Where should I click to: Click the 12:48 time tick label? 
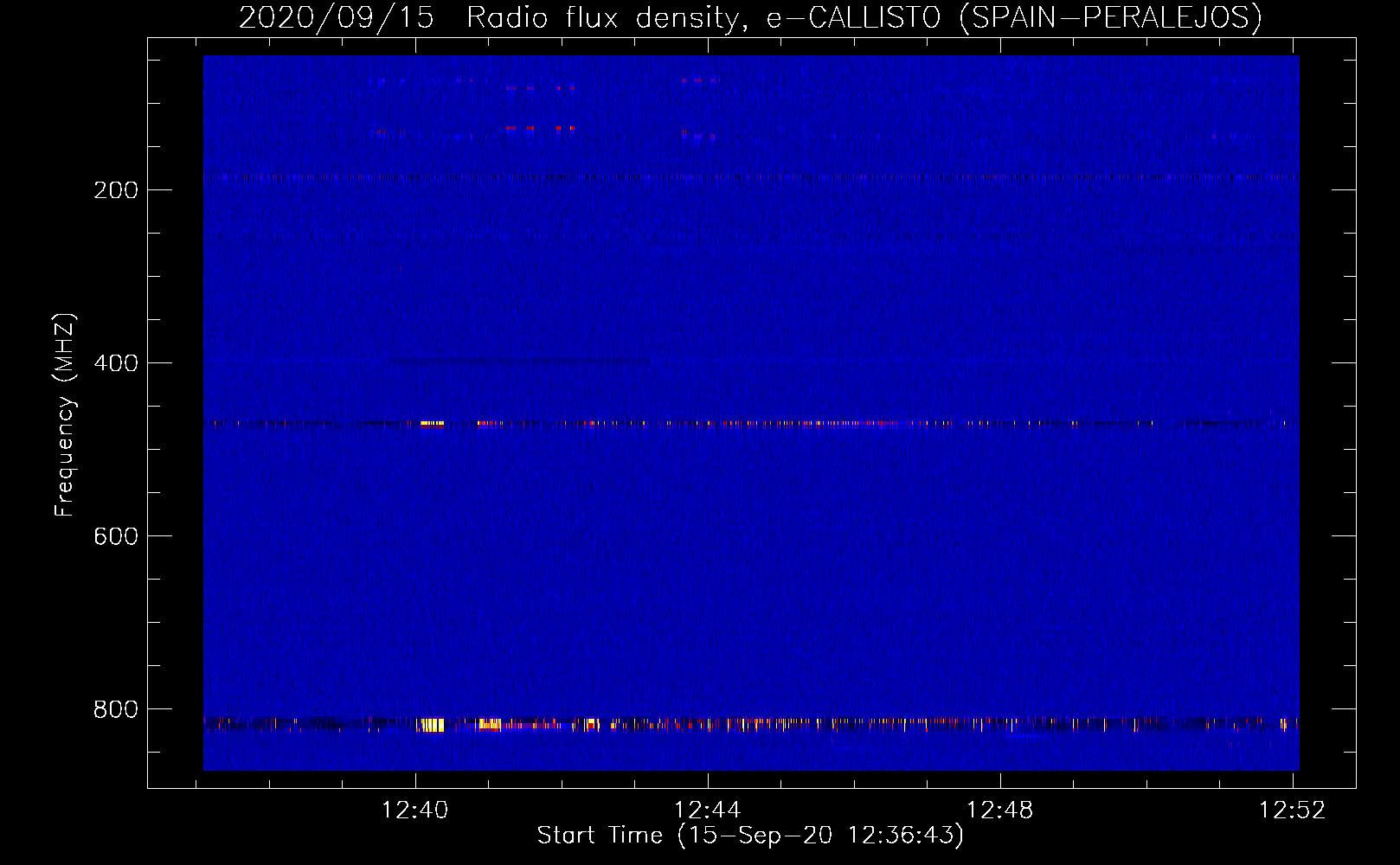[1000, 811]
